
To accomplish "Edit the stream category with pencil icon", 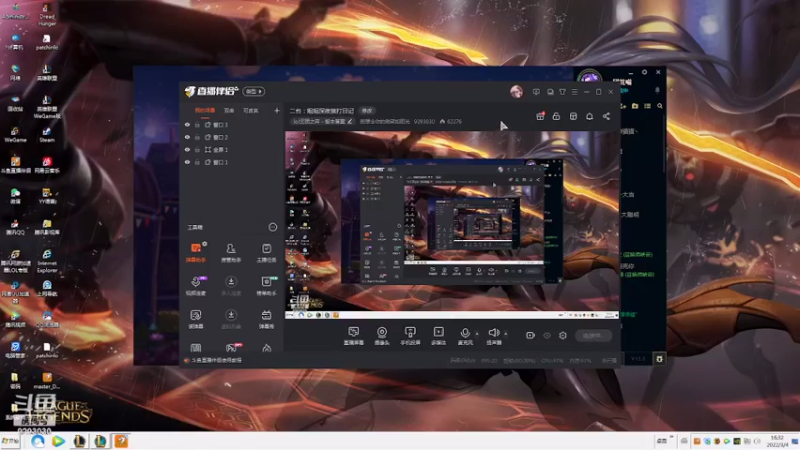I will (x=349, y=121).
